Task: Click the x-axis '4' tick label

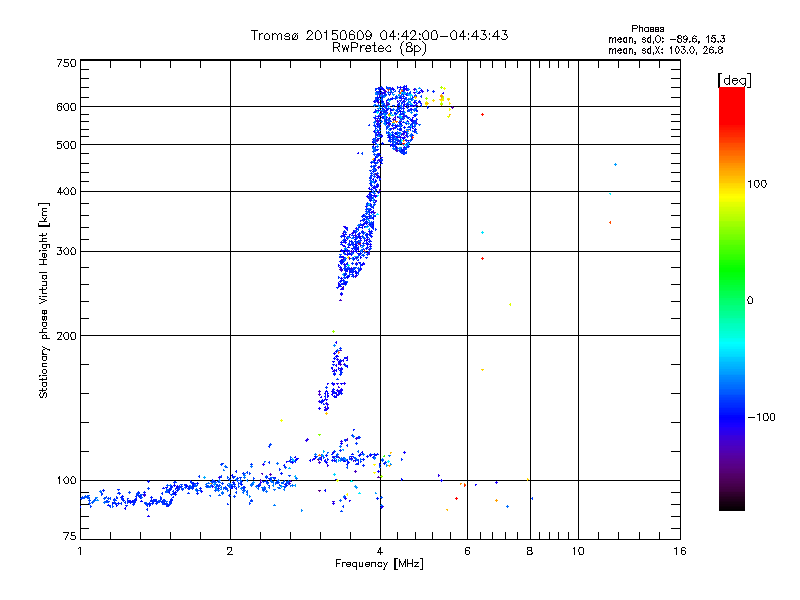Action: click(380, 551)
